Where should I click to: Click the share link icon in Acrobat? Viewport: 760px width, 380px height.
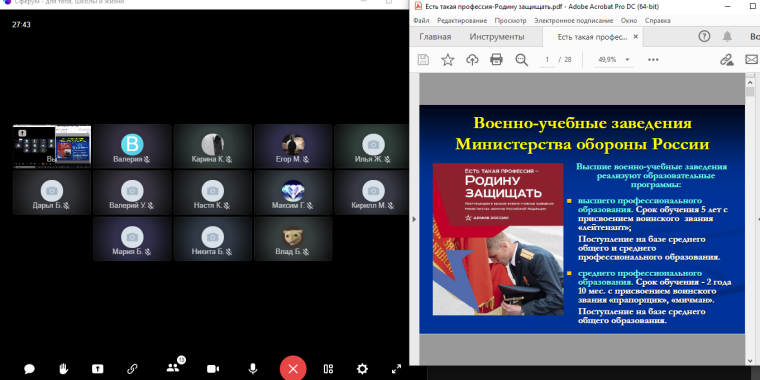pos(726,60)
